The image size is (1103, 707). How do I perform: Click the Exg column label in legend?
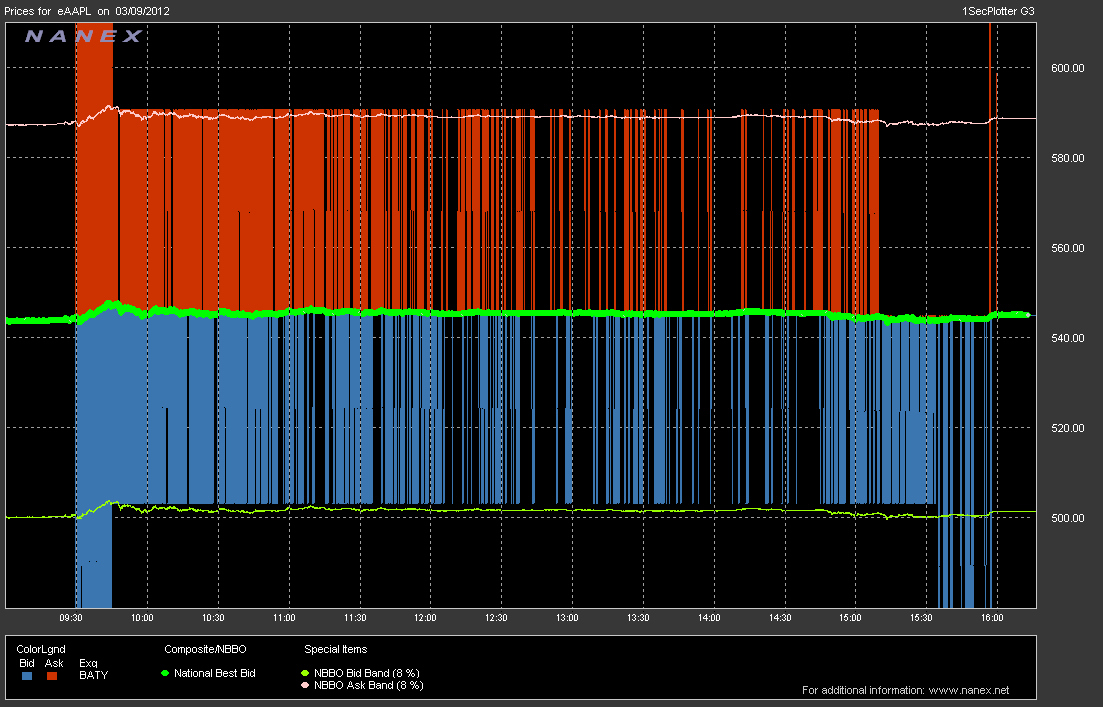(x=89, y=663)
